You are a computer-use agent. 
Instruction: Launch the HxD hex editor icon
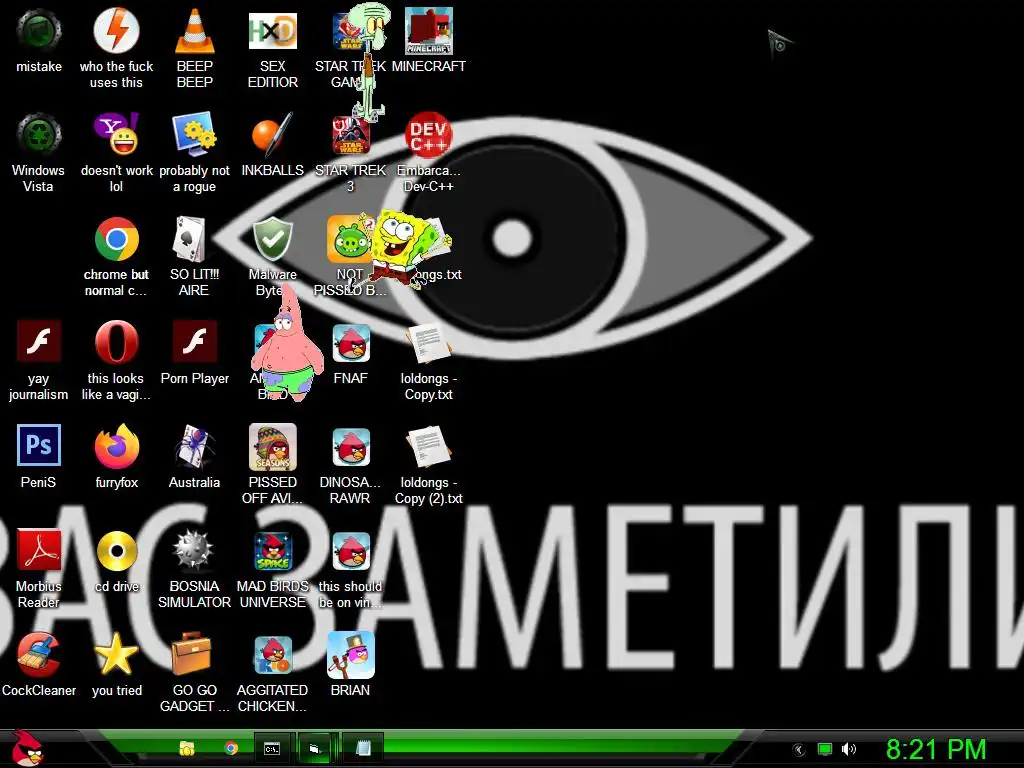tap(273, 31)
